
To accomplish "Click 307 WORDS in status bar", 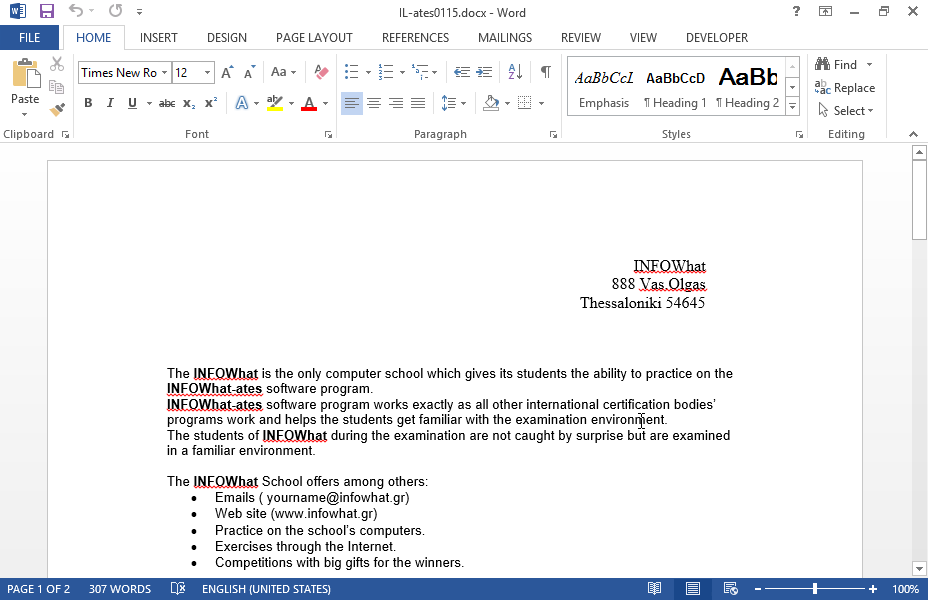I will click(x=120, y=589).
